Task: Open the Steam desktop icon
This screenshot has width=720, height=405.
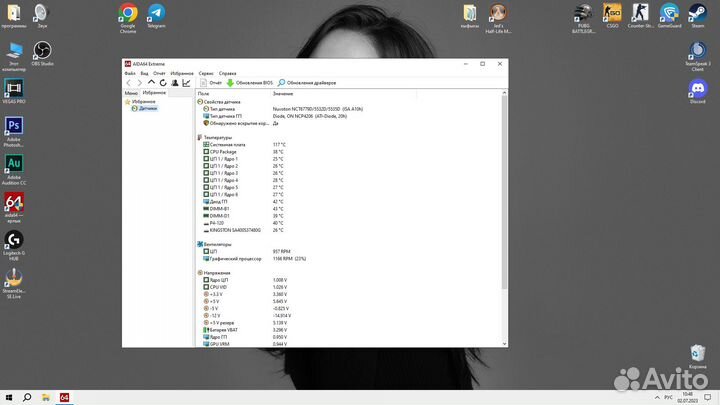Action: tap(697, 14)
